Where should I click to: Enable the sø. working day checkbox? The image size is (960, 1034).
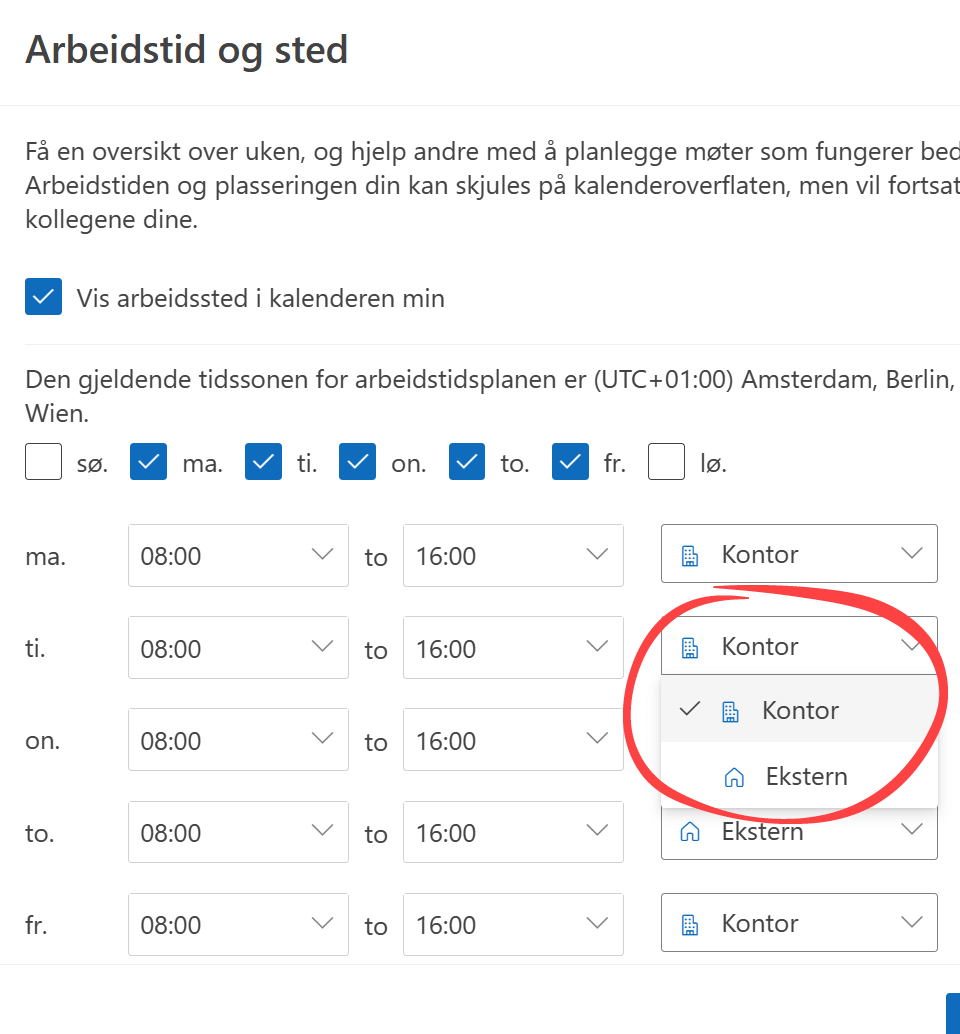pos(43,462)
